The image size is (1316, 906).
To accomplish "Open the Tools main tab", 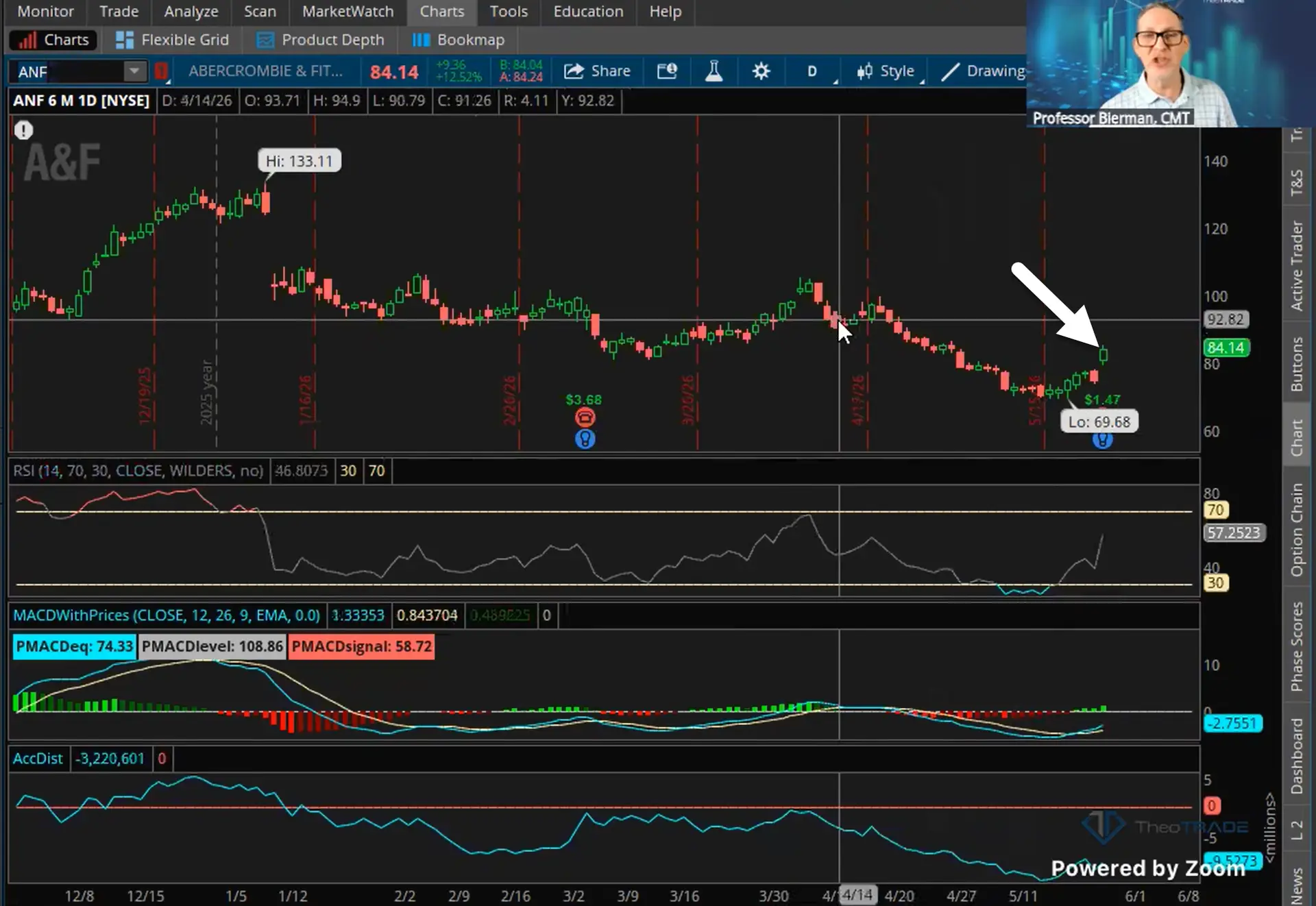I will click(509, 12).
